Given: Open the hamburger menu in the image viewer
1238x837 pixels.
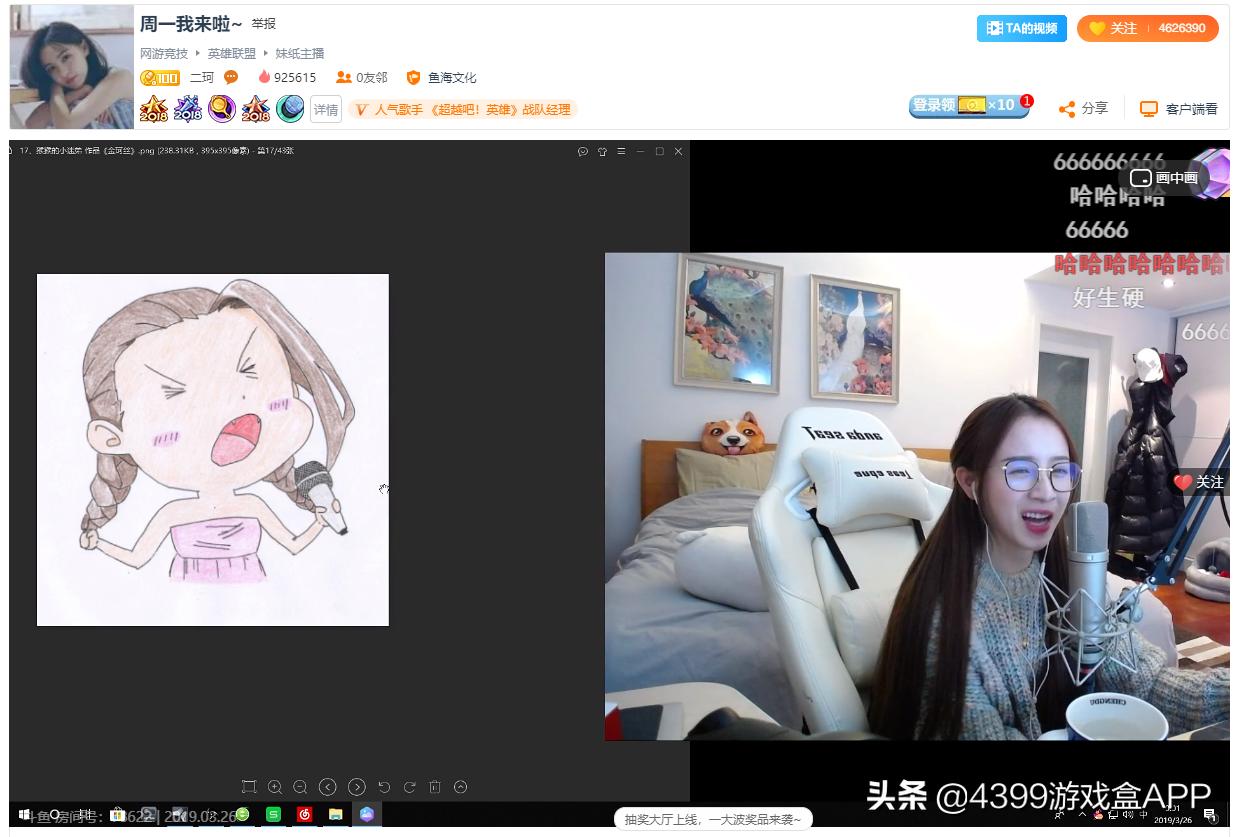Looking at the screenshot, I should pyautogui.click(x=621, y=151).
